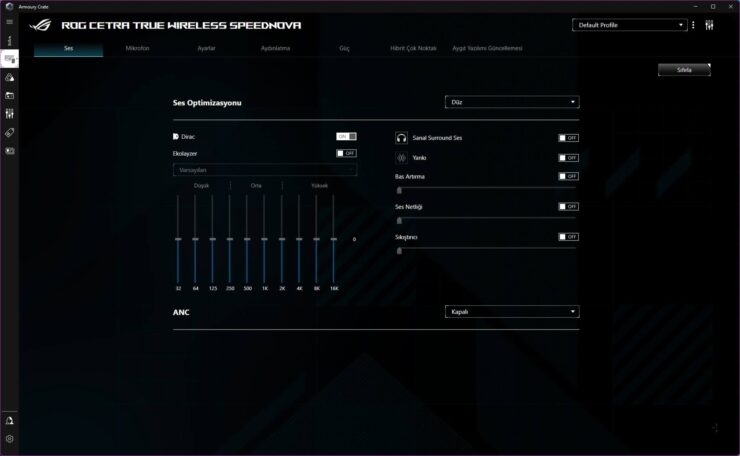Click the 16K equalizer slider
This screenshot has height=456, width=740.
[334, 239]
